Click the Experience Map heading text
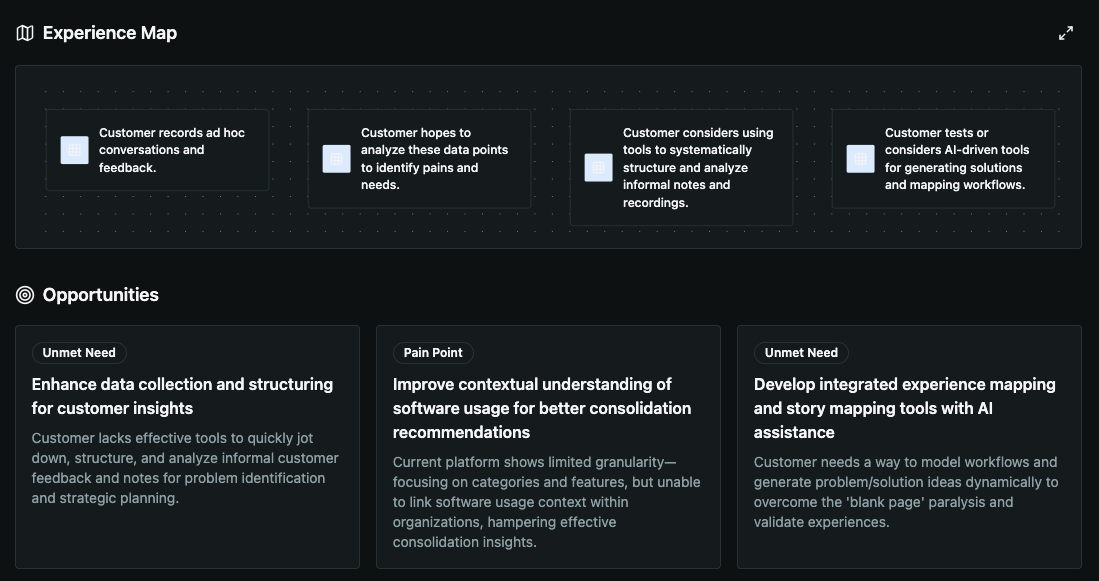 coord(109,32)
